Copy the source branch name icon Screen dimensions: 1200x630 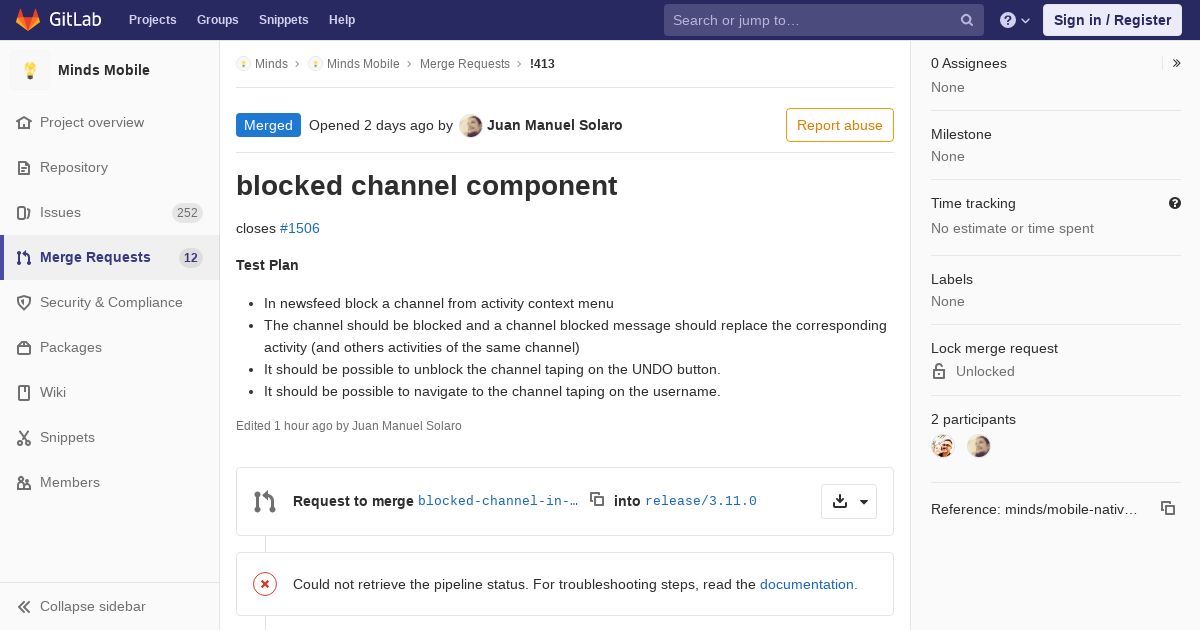597,499
